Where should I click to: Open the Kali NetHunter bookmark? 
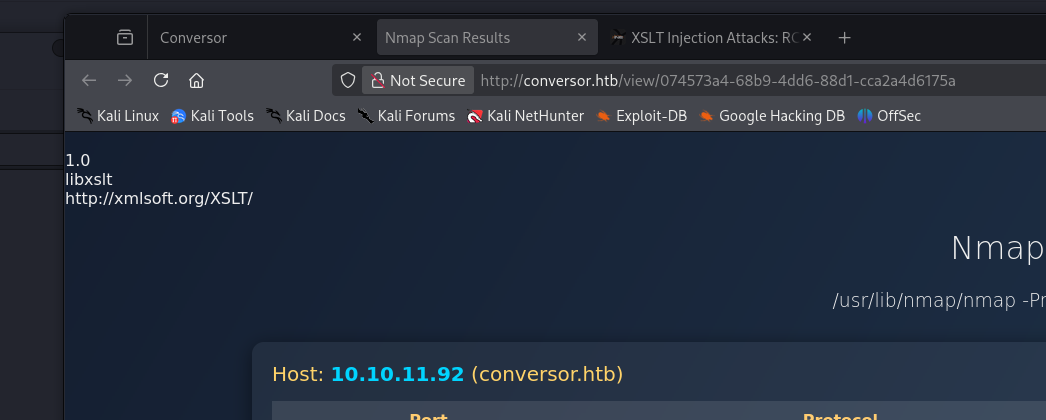(526, 116)
